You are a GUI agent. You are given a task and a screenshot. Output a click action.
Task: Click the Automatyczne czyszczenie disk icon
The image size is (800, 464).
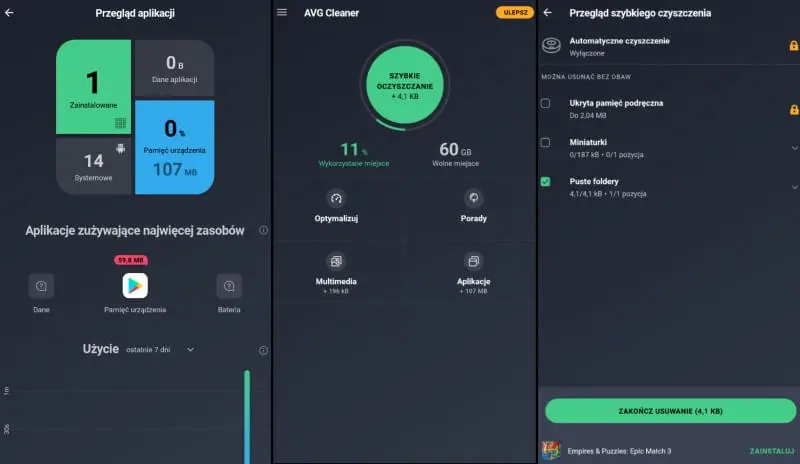[551, 45]
